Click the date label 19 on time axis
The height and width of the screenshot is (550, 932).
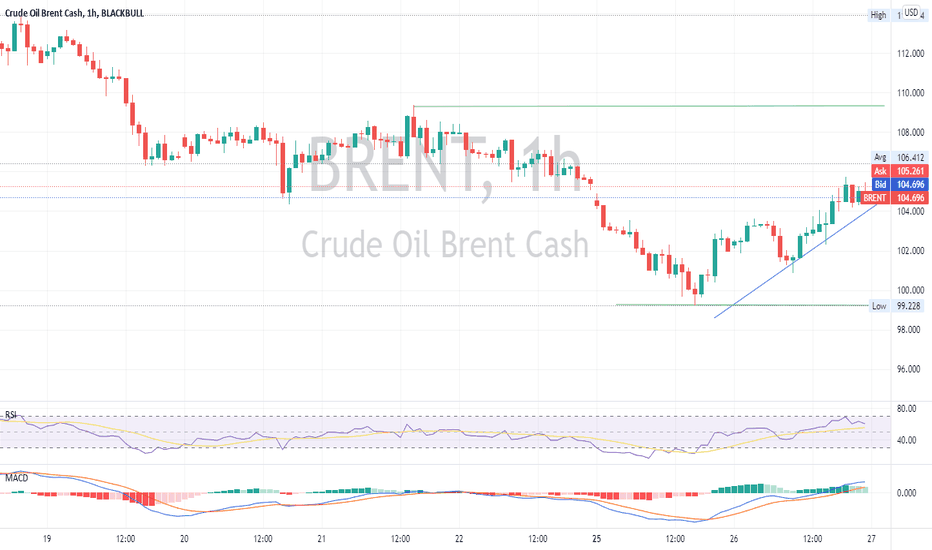pyautogui.click(x=47, y=539)
